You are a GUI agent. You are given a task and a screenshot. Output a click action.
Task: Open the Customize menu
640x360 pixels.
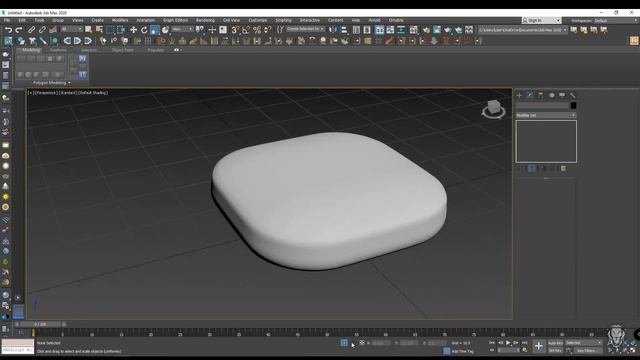click(x=258, y=20)
